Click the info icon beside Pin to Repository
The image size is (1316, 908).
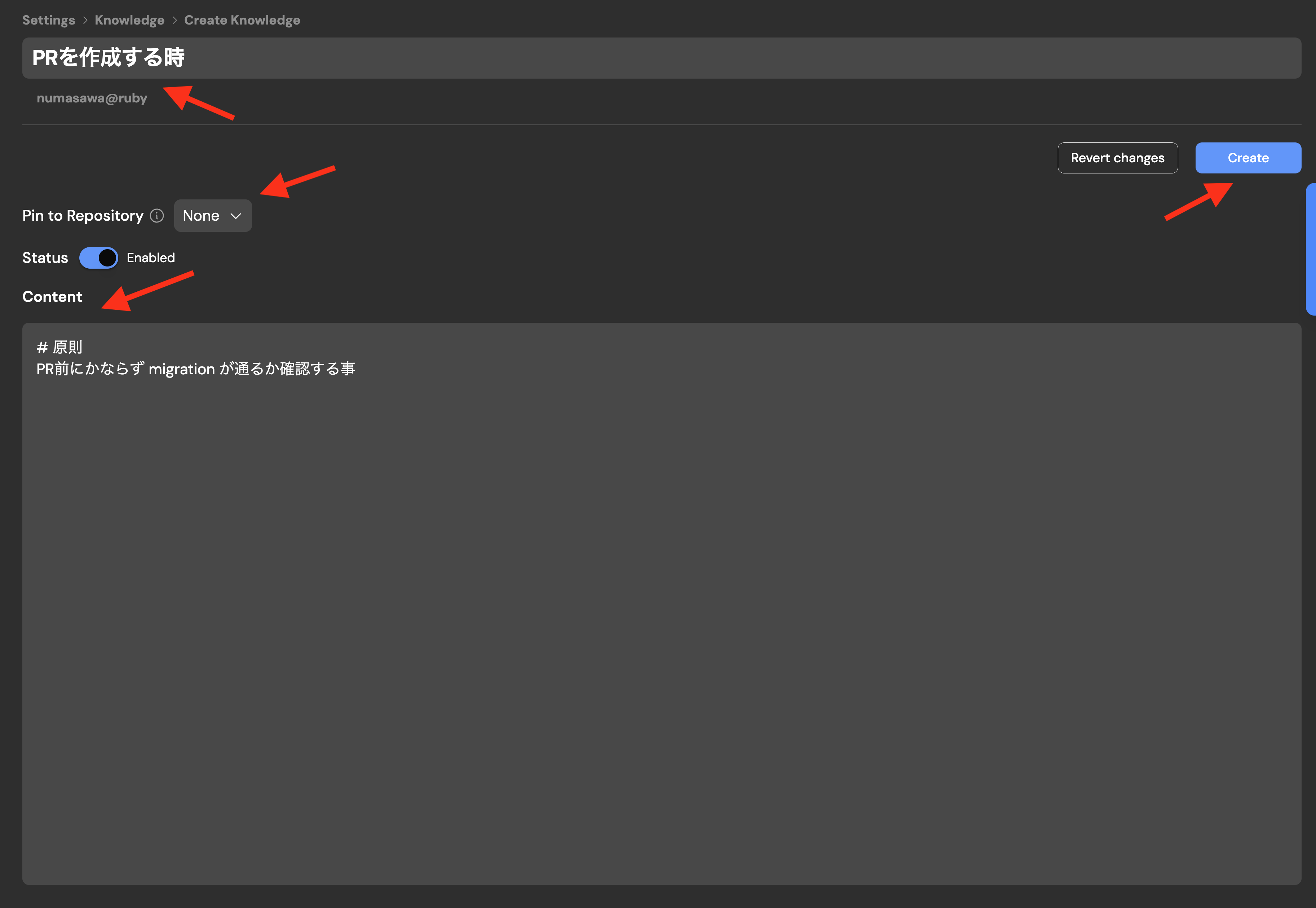pyautogui.click(x=157, y=216)
